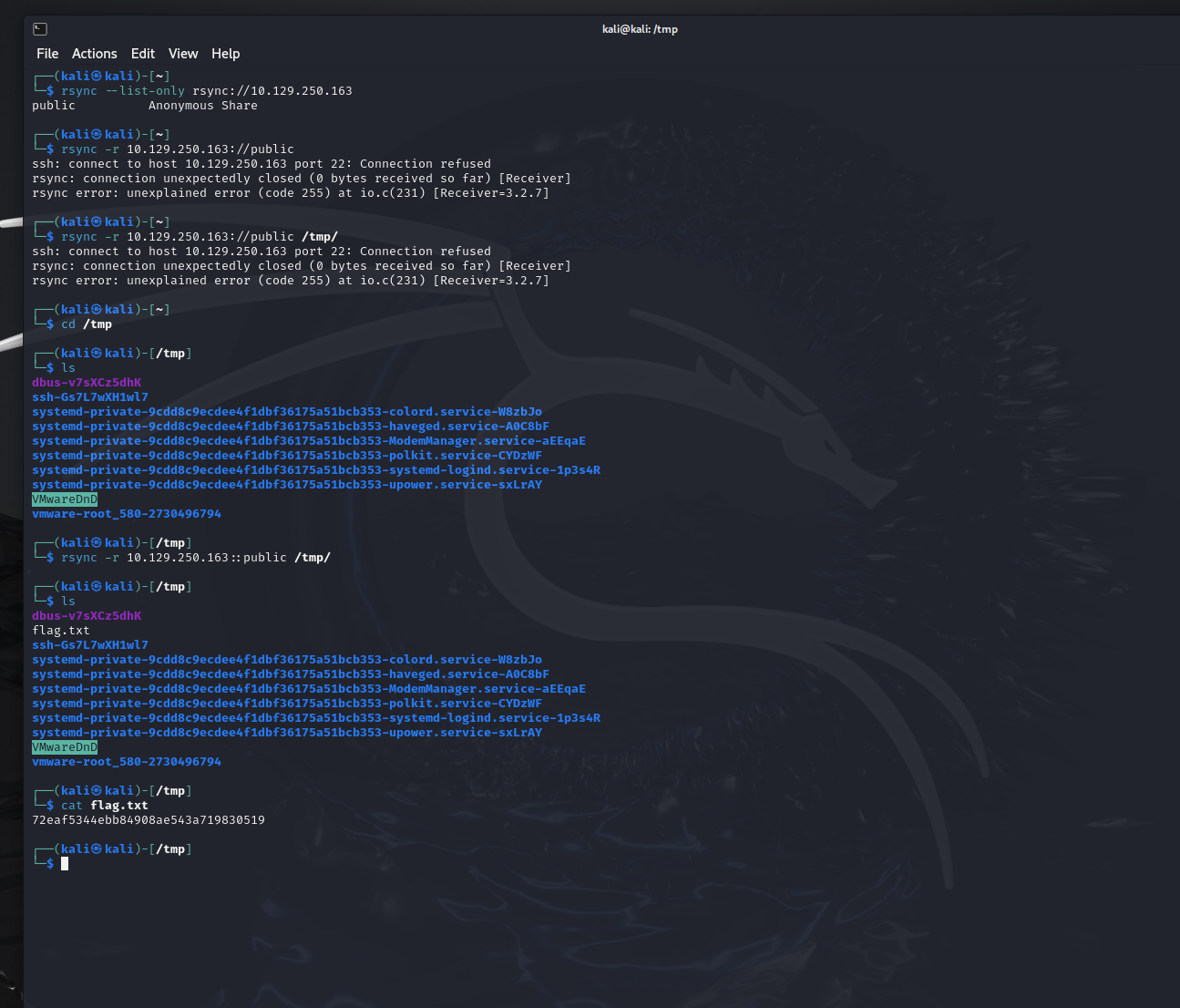Screen dimensions: 1180x1008
Task: Click the upower.service-sxLrAY entry in second listing
Action: tap(287, 733)
